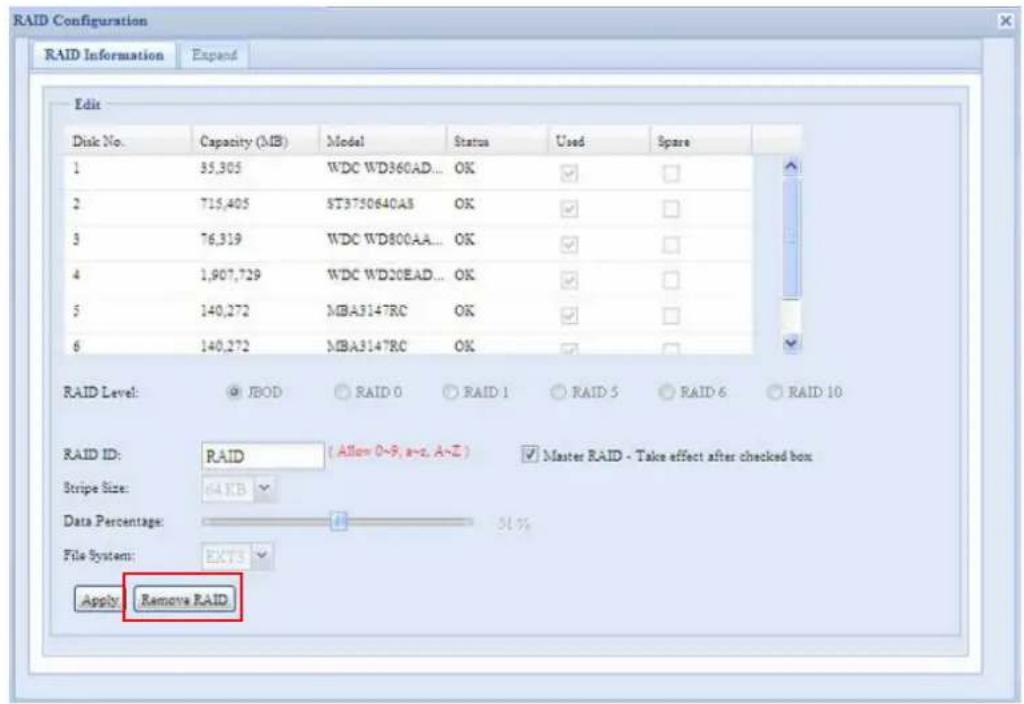Click the Model column header
Image resolution: width=1024 pixels, height=704 pixels.
tap(383, 141)
